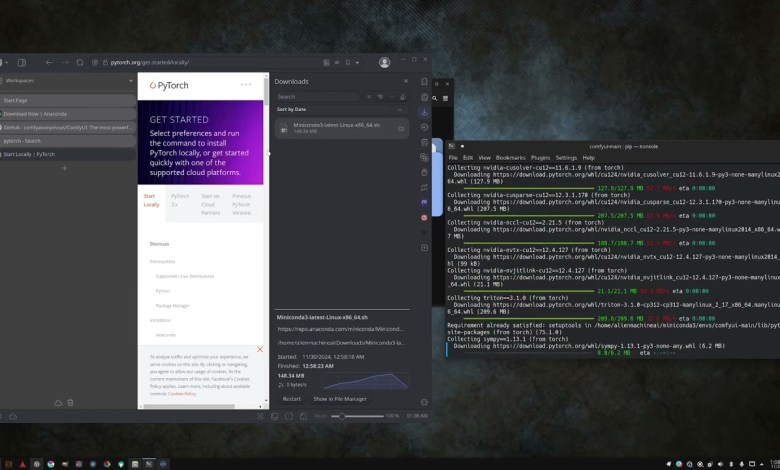
Task: Open the address bar dropdown arrow
Action: [357, 63]
